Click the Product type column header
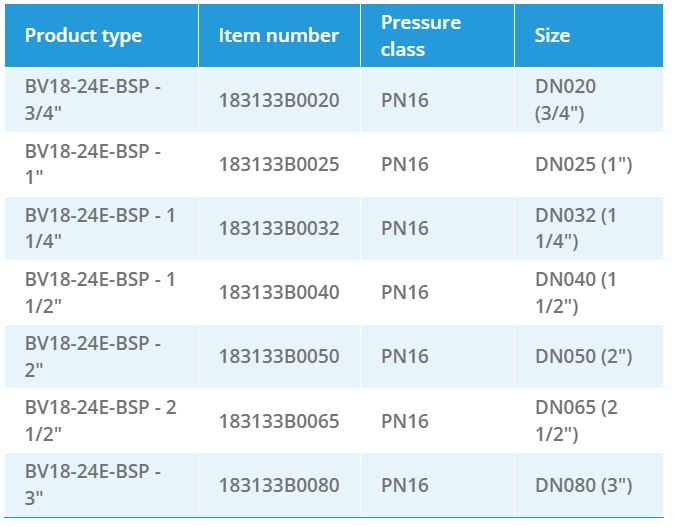Screen dimensions: 676x527 tap(83, 36)
